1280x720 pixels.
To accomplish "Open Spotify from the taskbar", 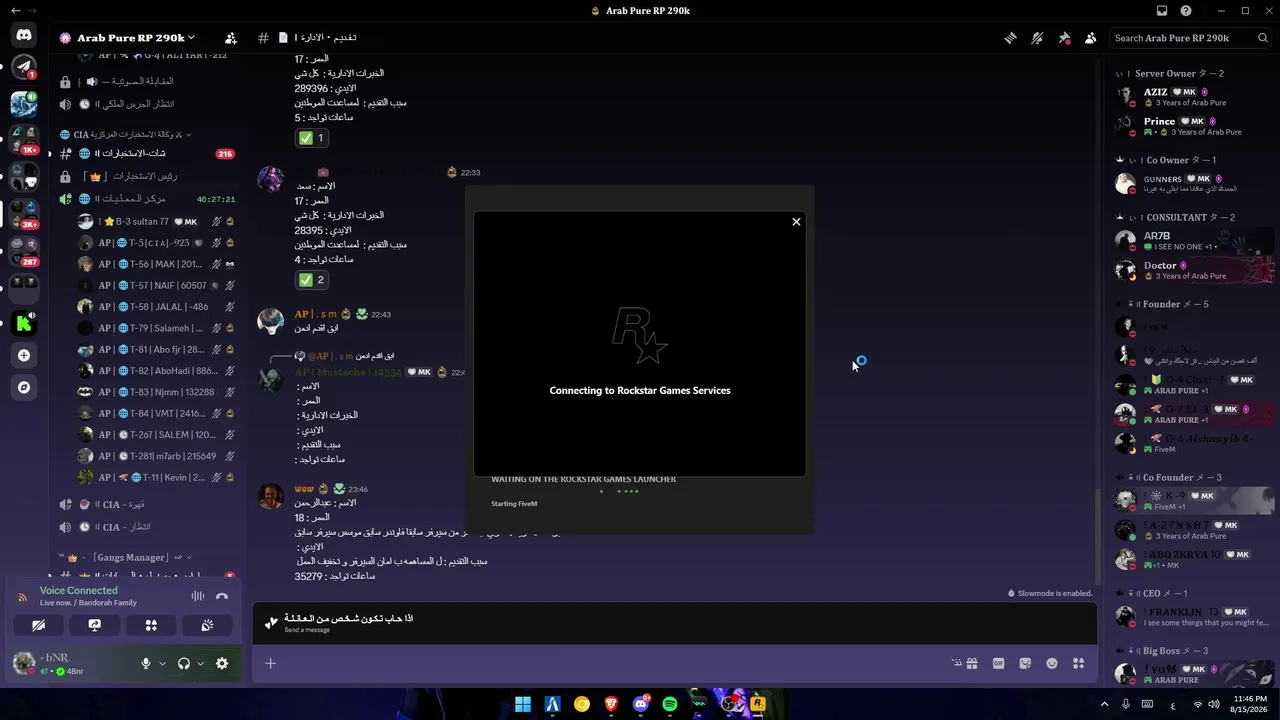I will (x=670, y=704).
